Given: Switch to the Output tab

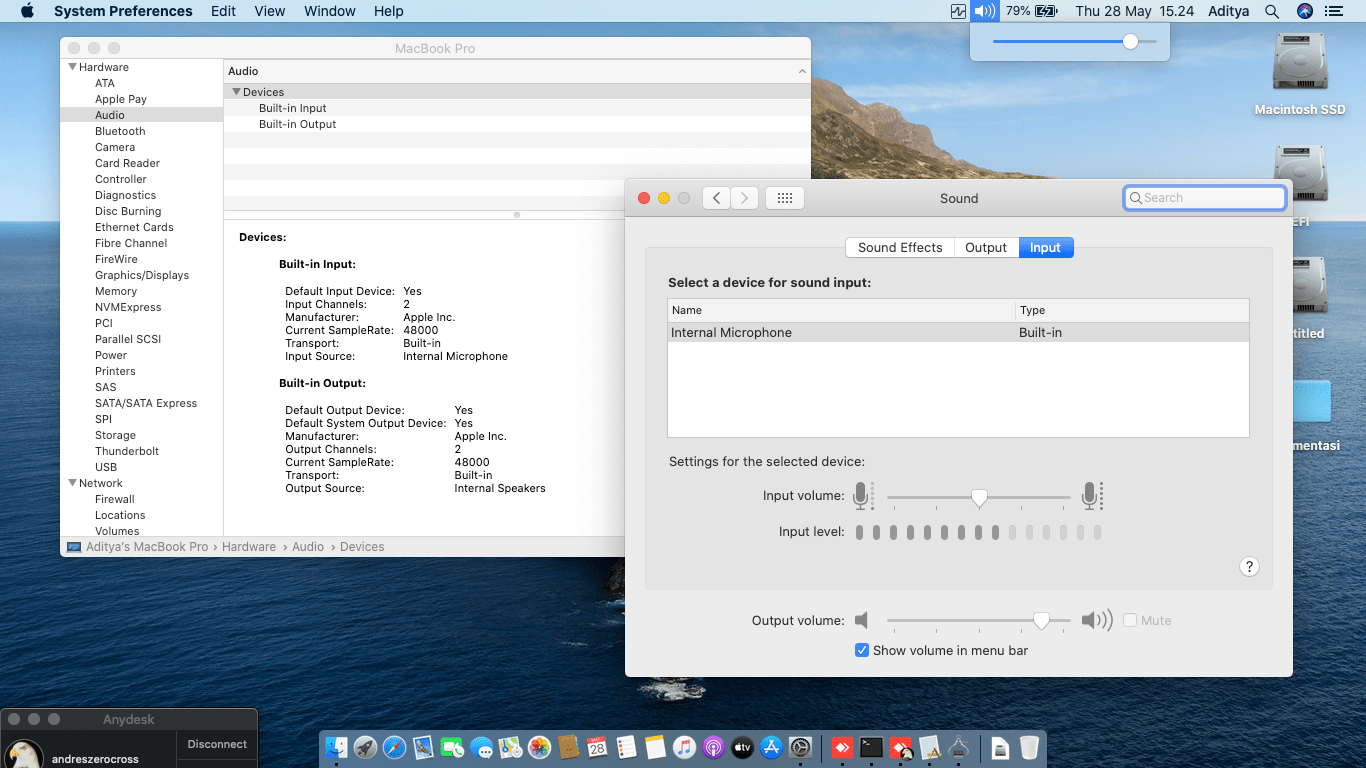Looking at the screenshot, I should (x=986, y=247).
